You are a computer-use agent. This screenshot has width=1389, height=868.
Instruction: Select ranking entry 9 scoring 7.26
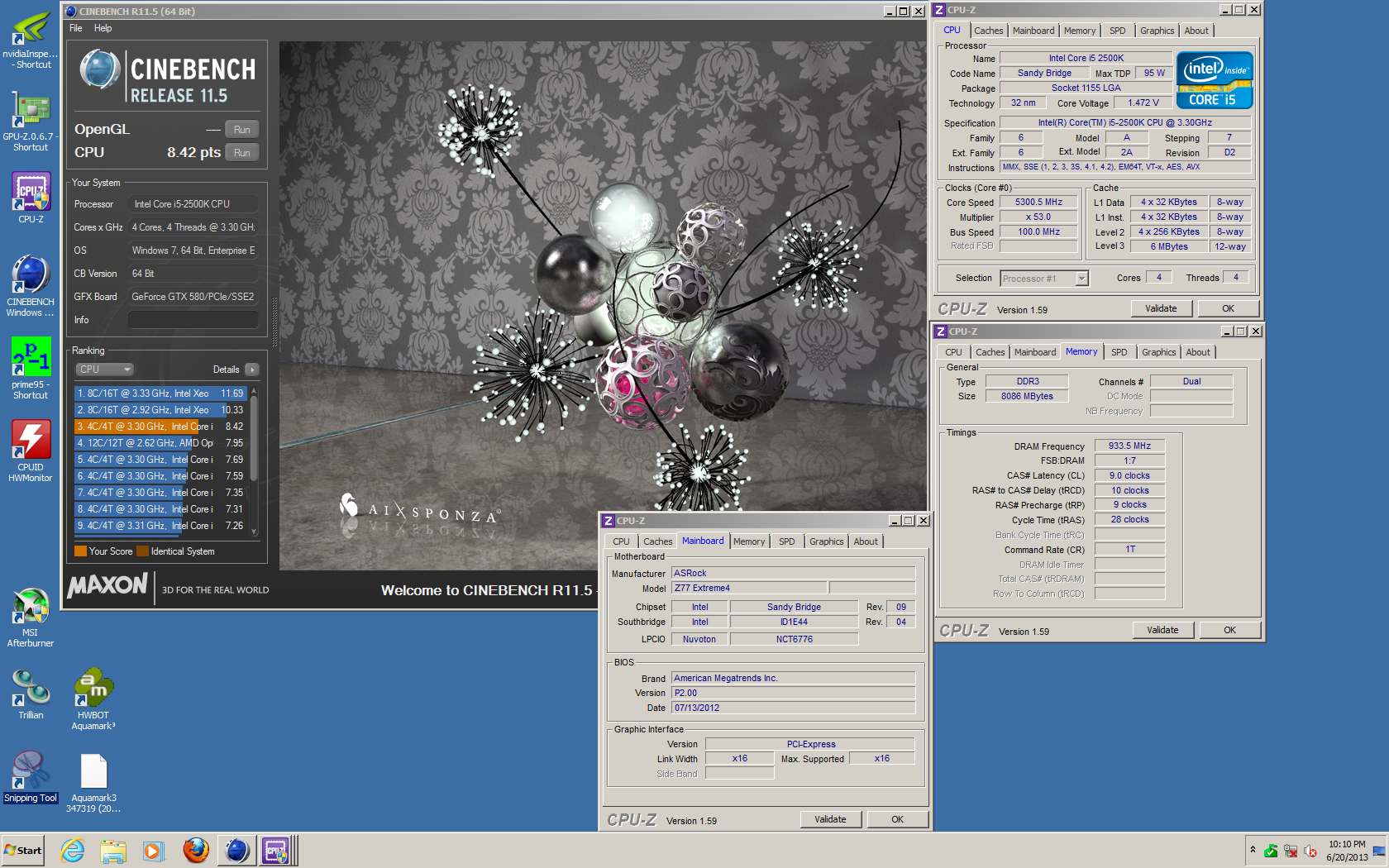(160, 526)
